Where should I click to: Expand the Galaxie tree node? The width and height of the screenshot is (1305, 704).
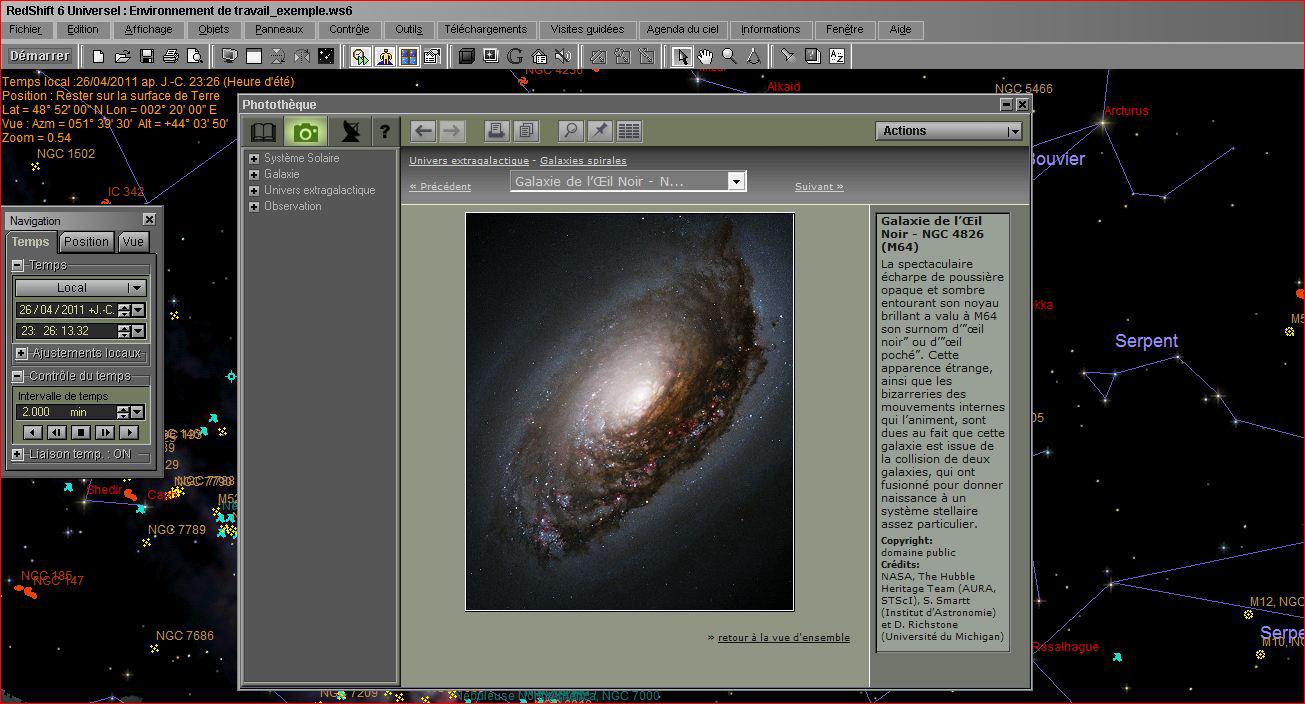(x=254, y=175)
